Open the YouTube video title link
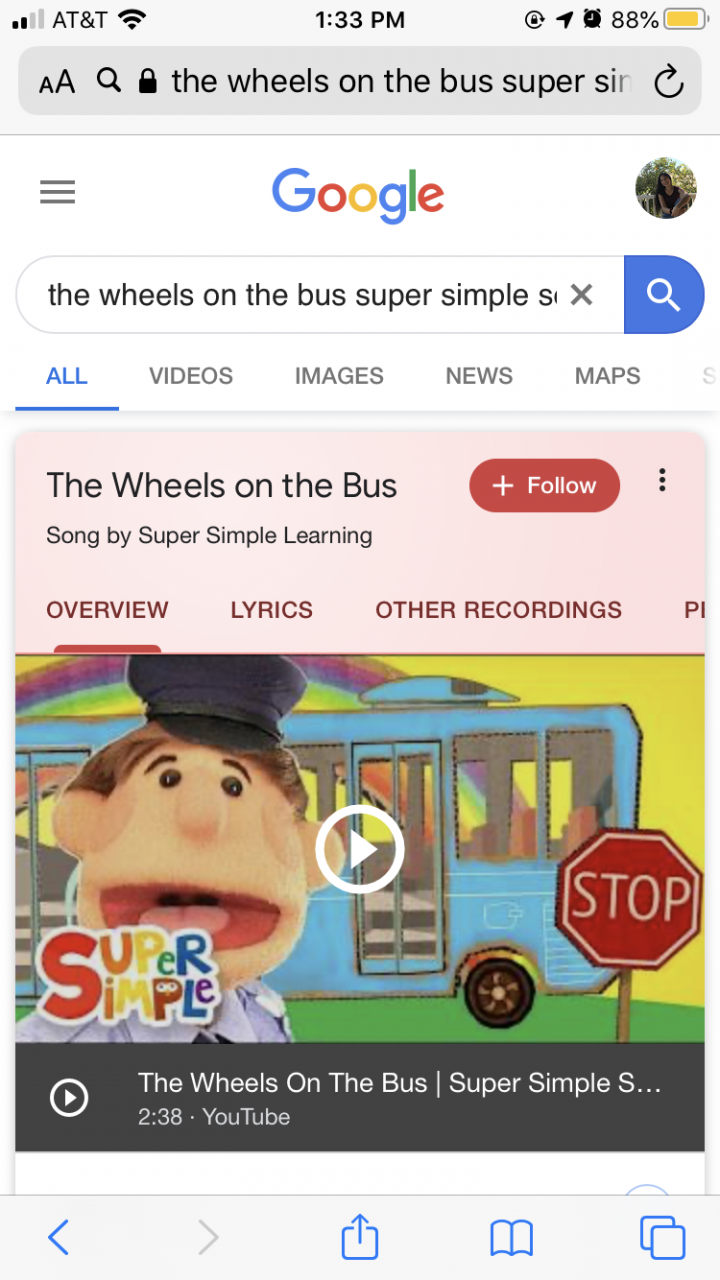720x1280 pixels. point(400,1083)
